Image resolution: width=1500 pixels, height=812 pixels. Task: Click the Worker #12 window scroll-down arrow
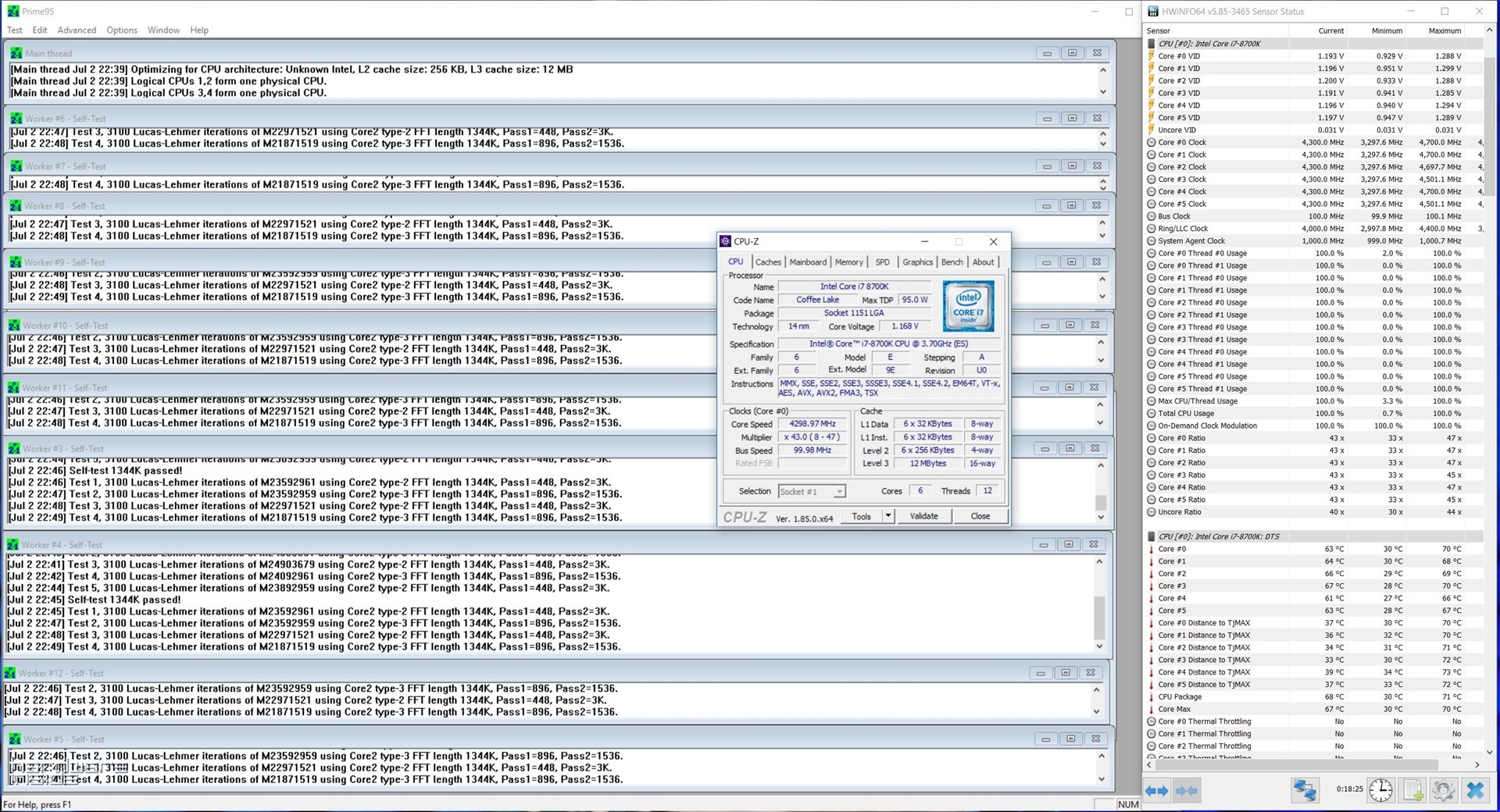click(1096, 711)
